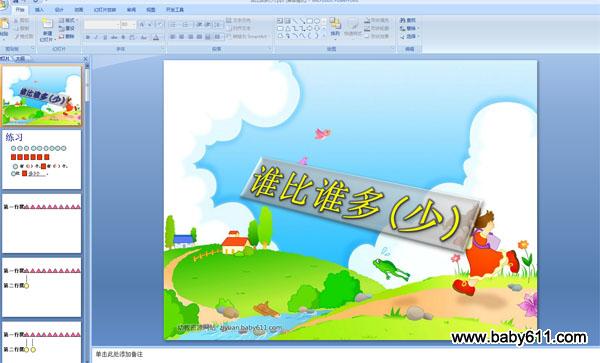Close the slide thumbnails pane

[85, 59]
